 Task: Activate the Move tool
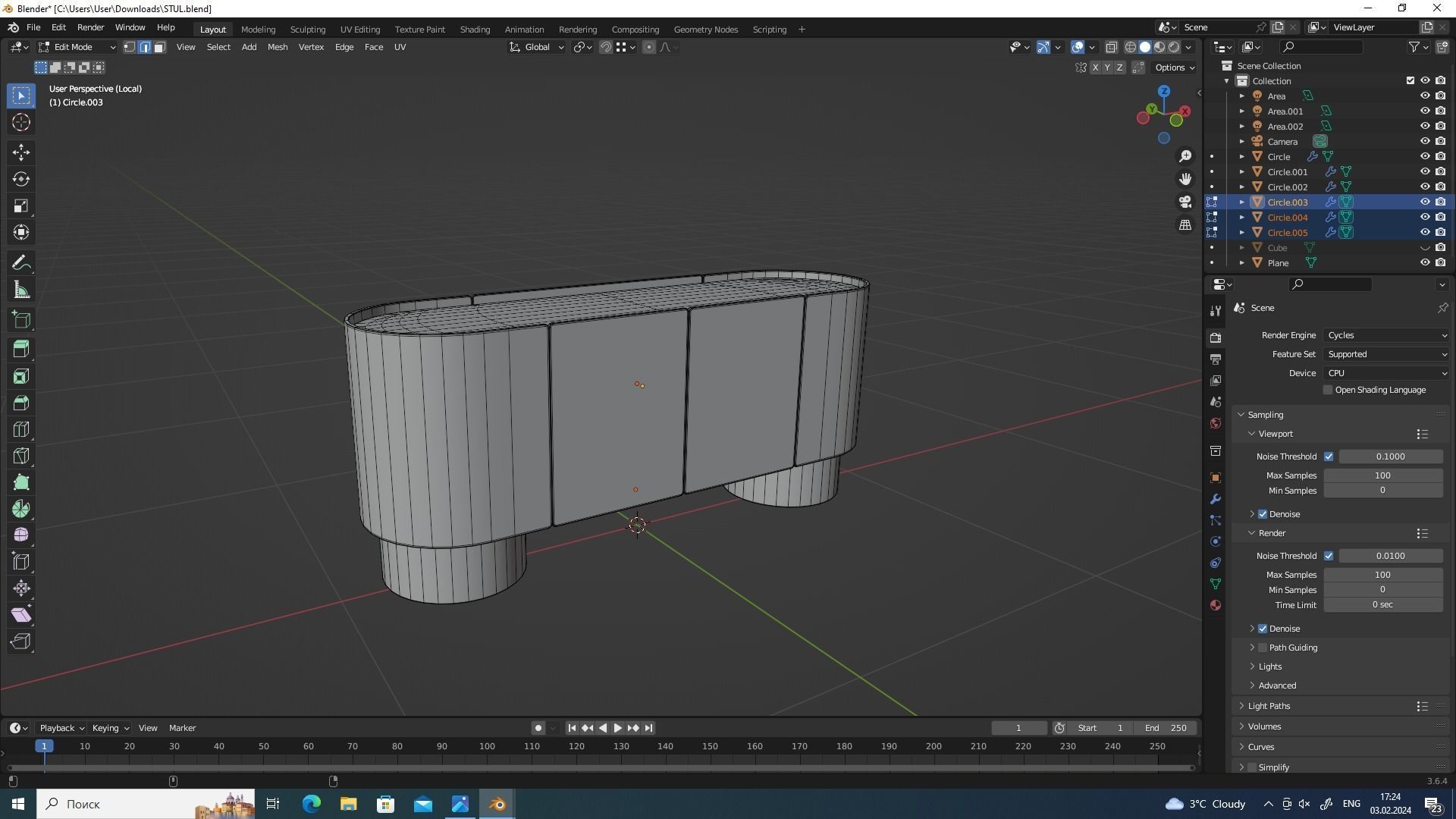(x=21, y=152)
